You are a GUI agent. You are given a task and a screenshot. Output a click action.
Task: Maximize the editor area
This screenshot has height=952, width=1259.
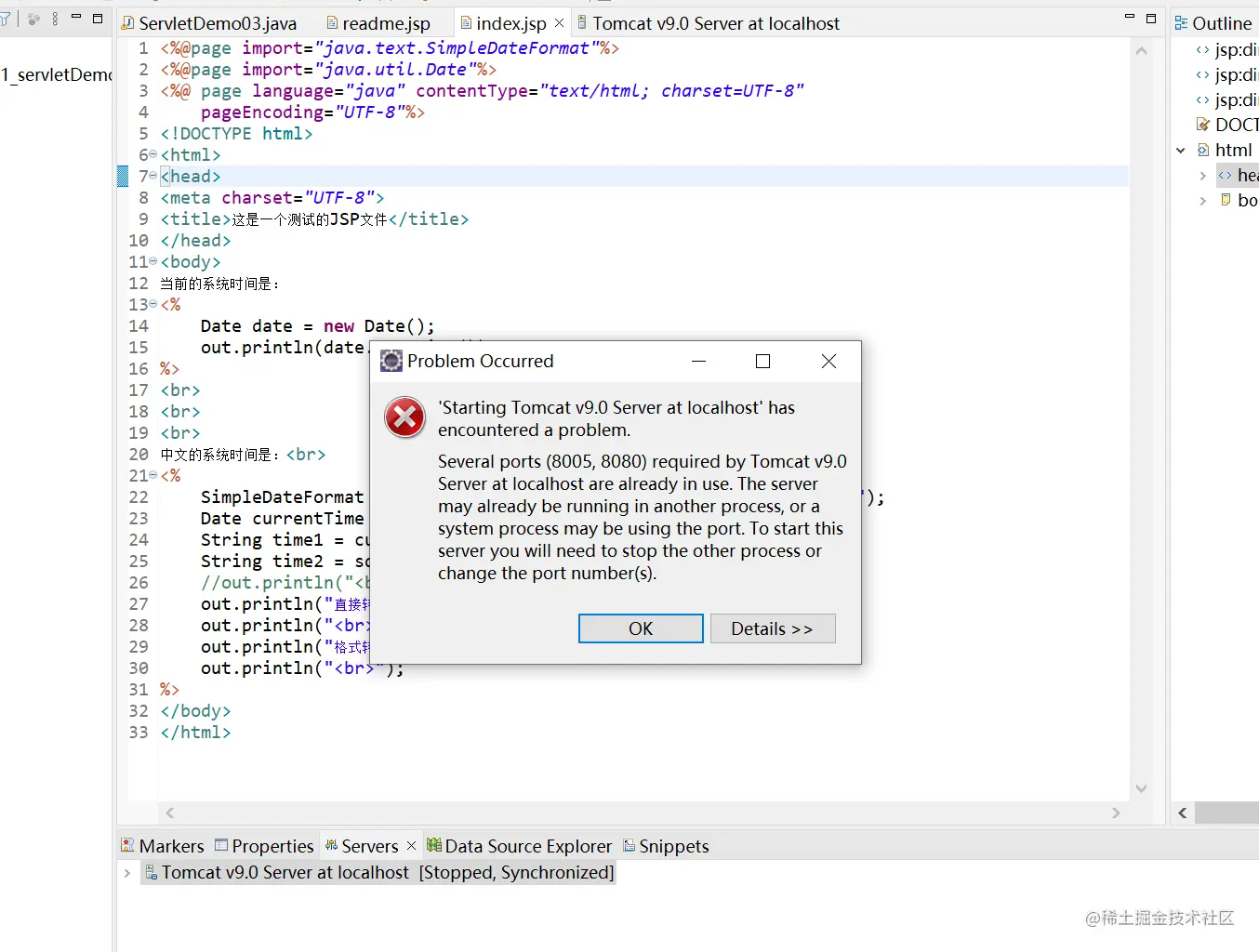(x=1151, y=18)
